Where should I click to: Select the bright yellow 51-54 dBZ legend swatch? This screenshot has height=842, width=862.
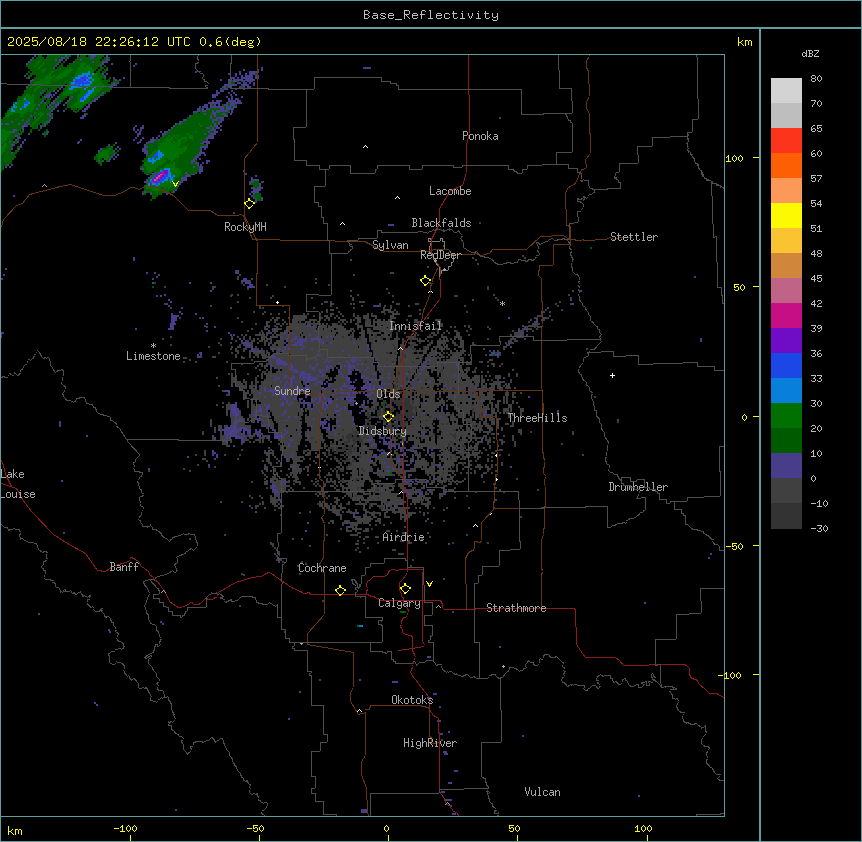[x=786, y=215]
